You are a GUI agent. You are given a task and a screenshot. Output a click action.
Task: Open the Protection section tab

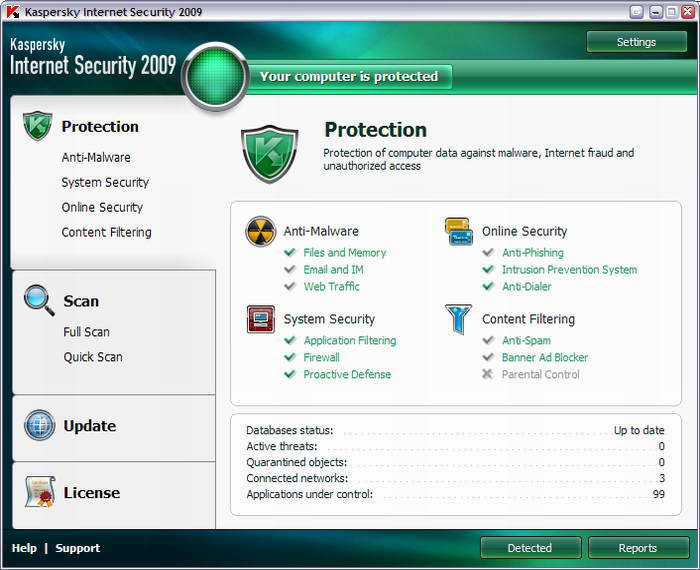(x=100, y=126)
